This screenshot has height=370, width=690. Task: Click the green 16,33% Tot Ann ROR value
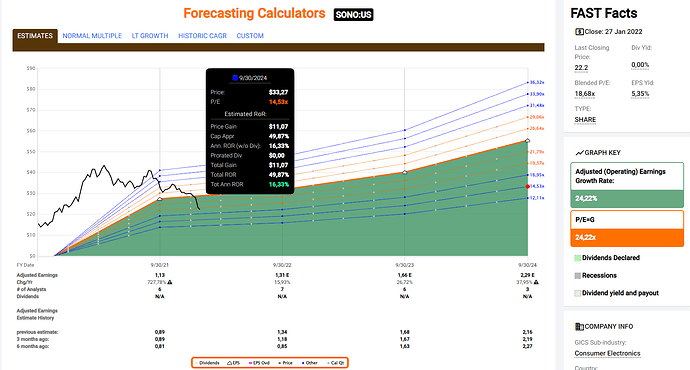[x=279, y=185]
